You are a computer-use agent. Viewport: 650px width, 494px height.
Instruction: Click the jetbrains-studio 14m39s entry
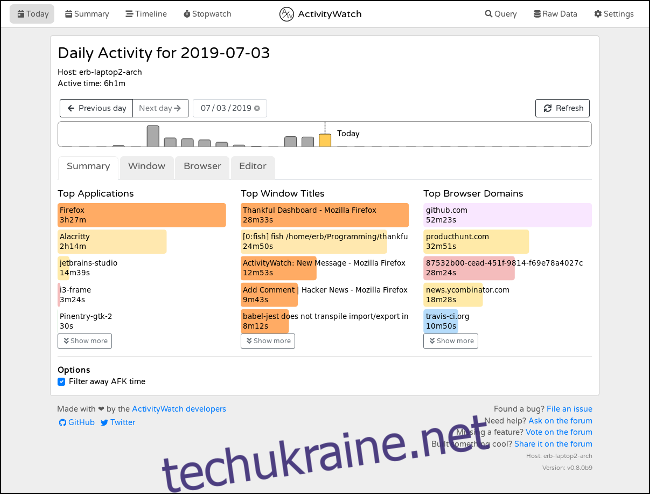pyautogui.click(x=88, y=268)
